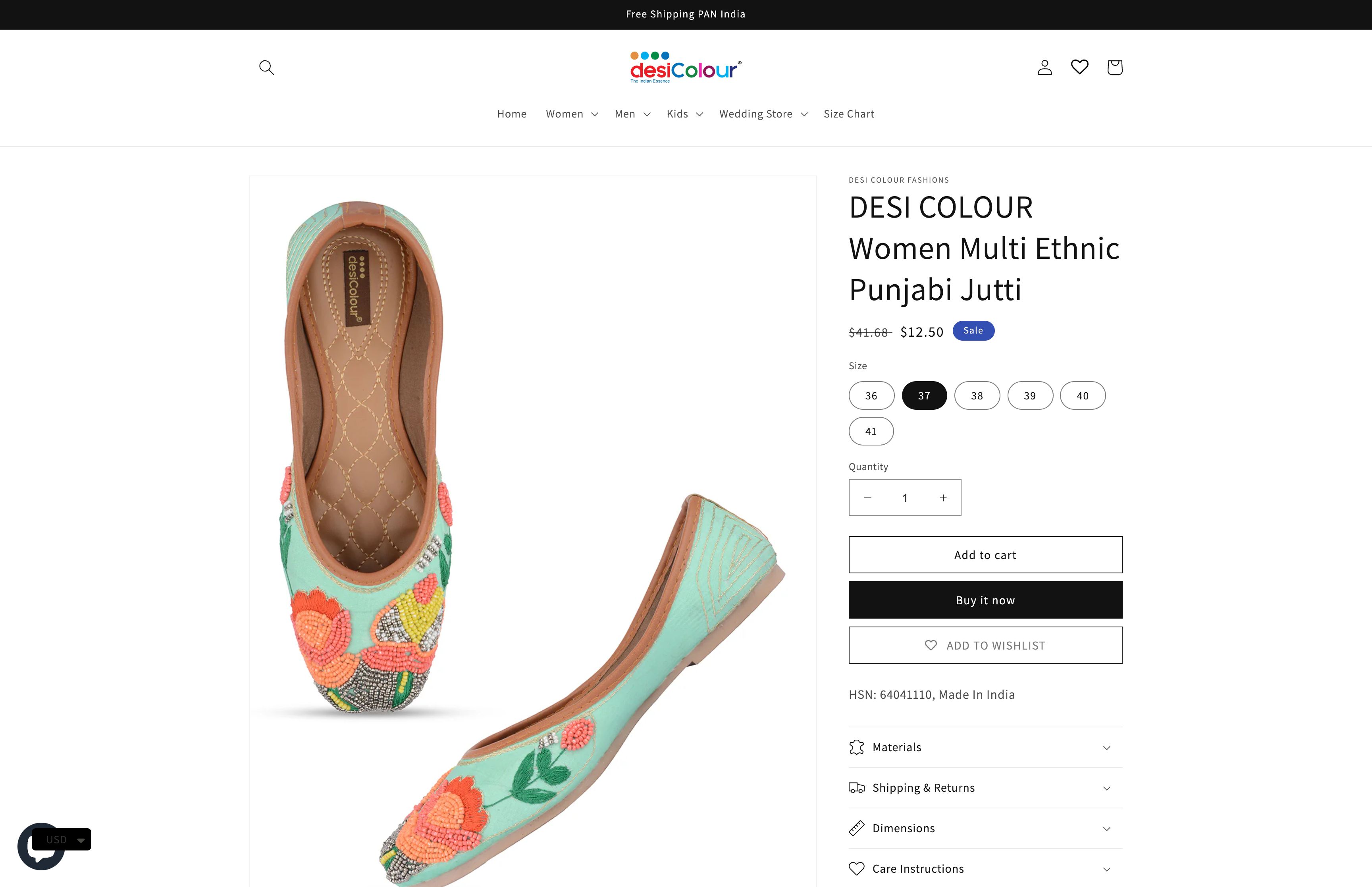This screenshot has height=887, width=1372.
Task: Open the search panel
Action: 266,67
